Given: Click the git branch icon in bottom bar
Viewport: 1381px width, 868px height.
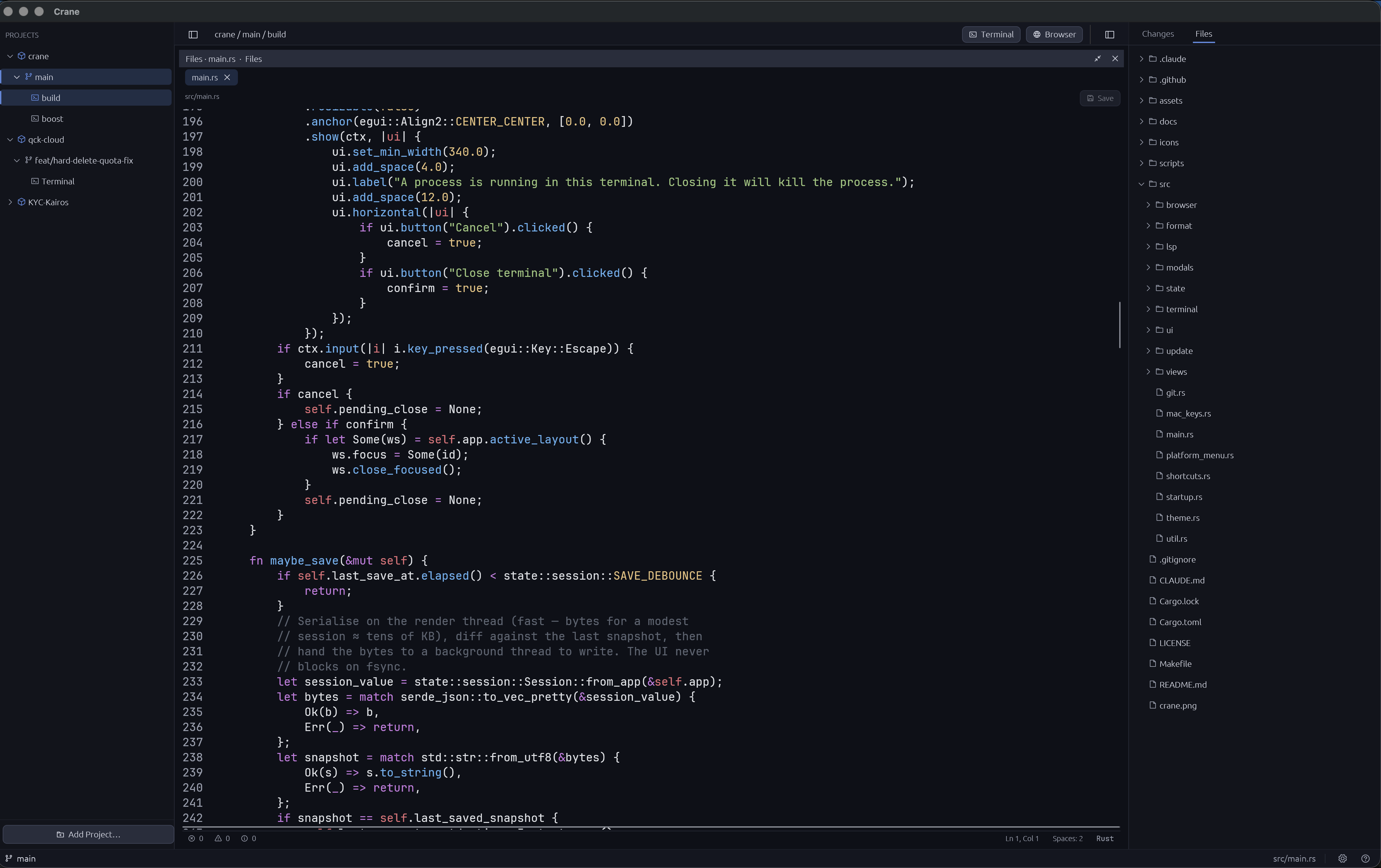Looking at the screenshot, I should pos(9,858).
